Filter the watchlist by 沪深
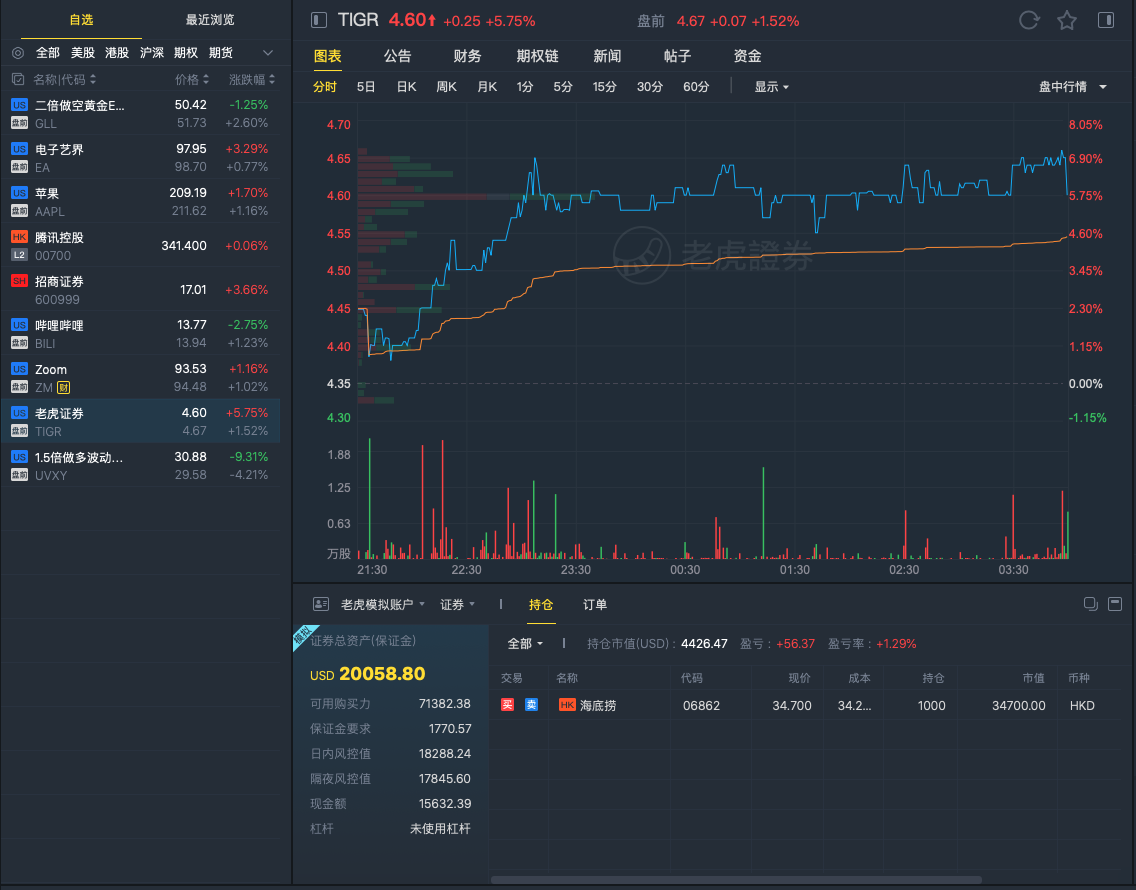Viewport: 1136px width, 890px height. (x=151, y=53)
